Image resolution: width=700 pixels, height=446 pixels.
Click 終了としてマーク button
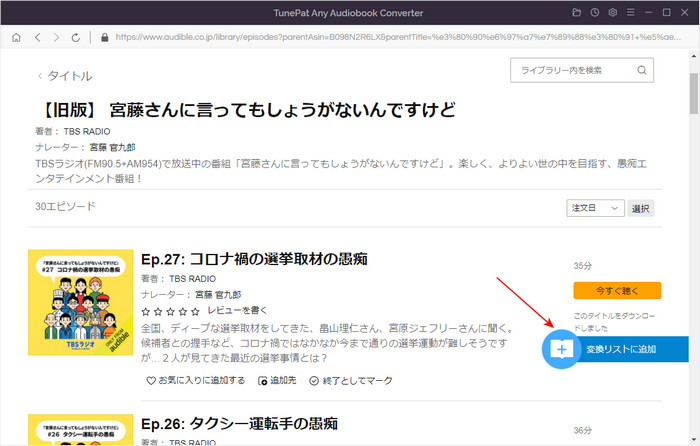pos(351,380)
